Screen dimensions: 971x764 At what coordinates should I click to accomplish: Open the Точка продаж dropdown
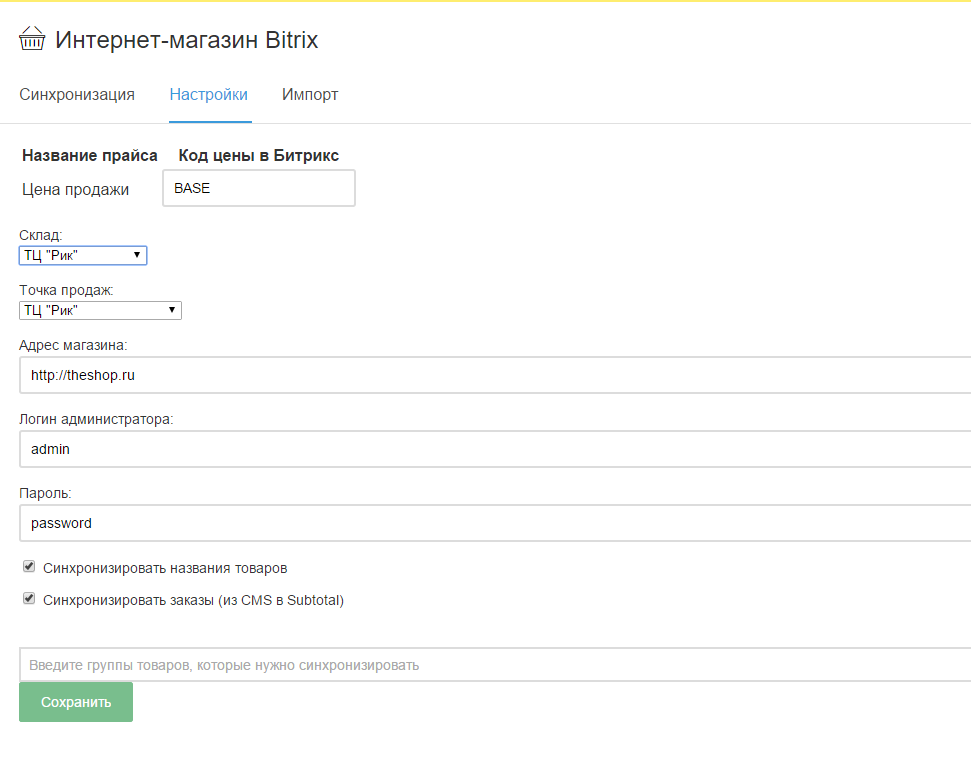[100, 310]
